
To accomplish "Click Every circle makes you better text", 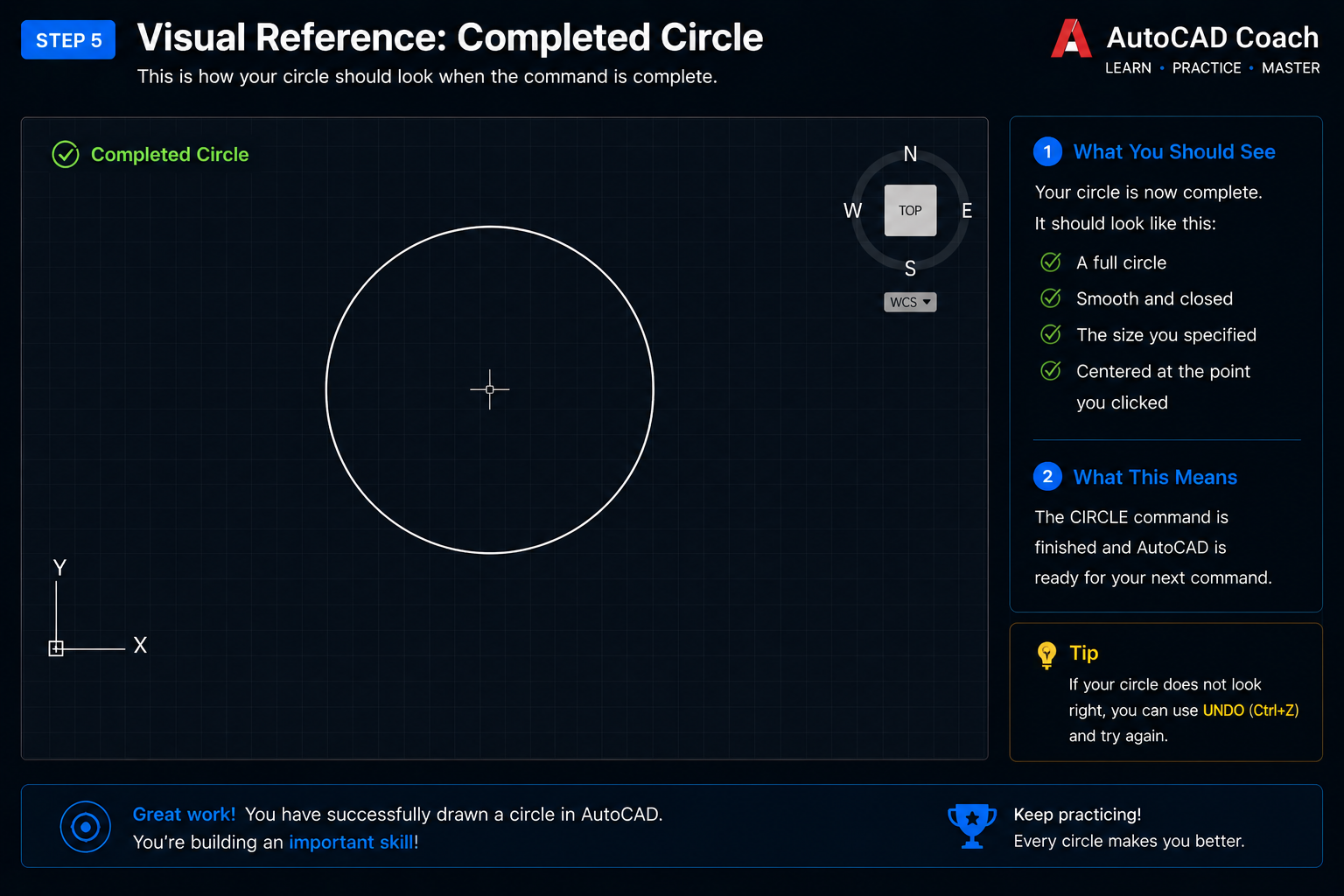I will click(x=1129, y=841).
